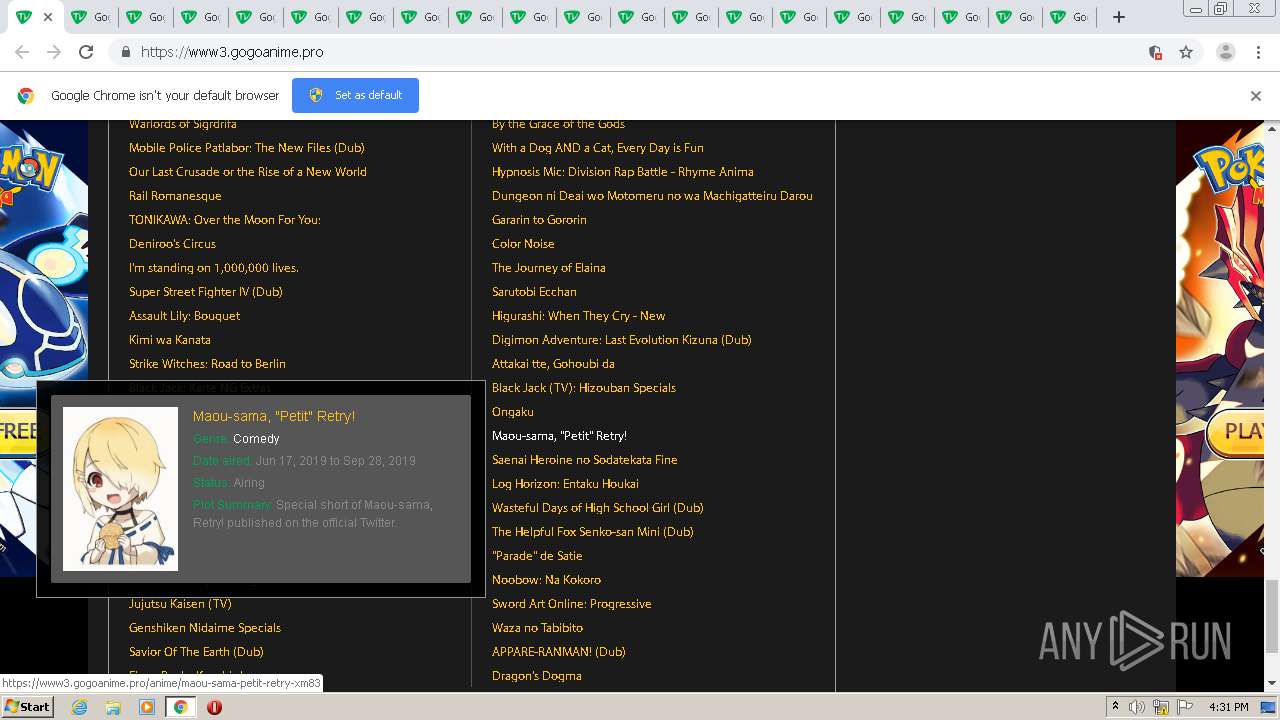Open File Explorer from the taskbar
1280x720 pixels.
[113, 707]
